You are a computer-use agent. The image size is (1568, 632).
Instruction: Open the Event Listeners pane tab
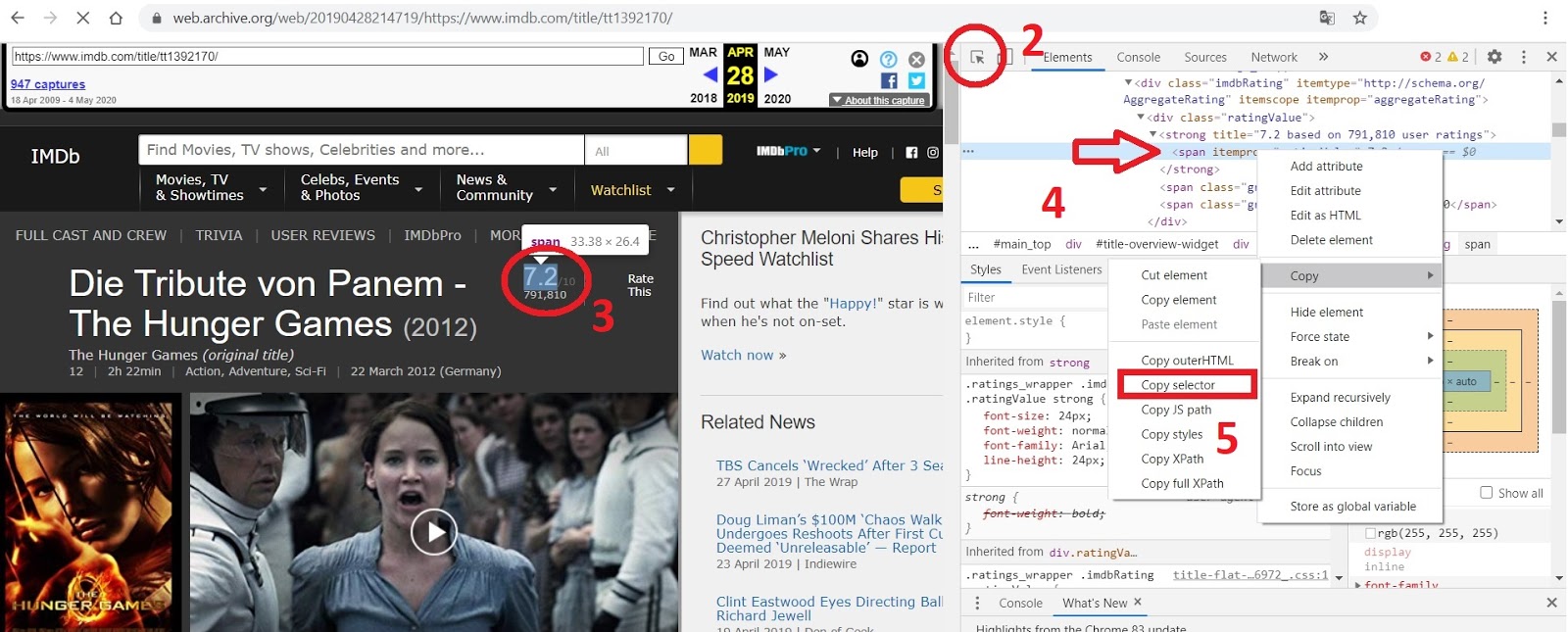tap(1061, 269)
